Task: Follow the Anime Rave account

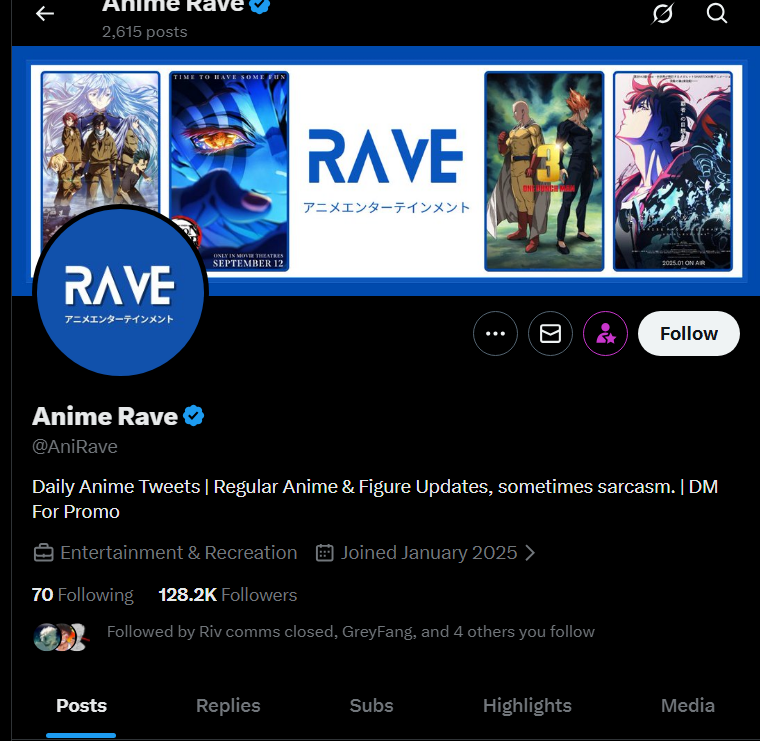Action: tap(689, 333)
